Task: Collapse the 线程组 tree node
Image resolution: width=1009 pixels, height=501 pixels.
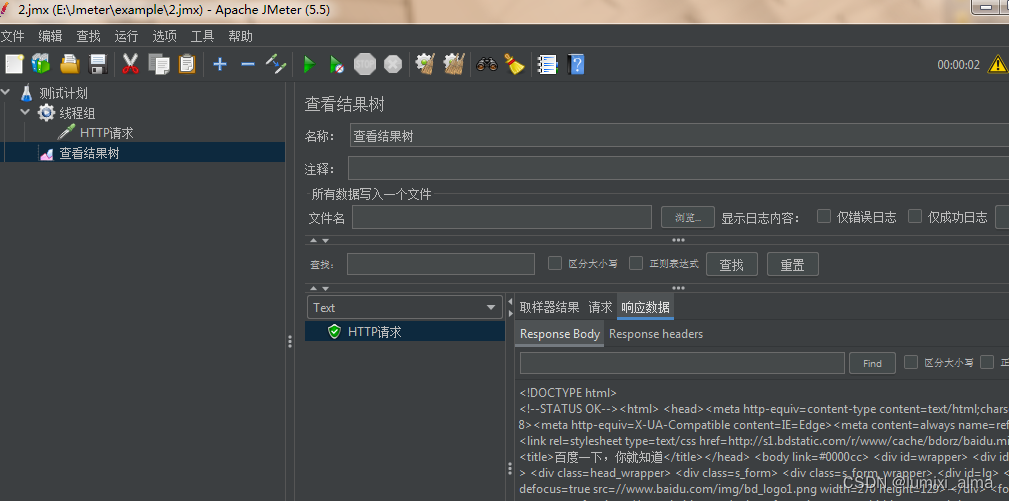Action: 25,113
